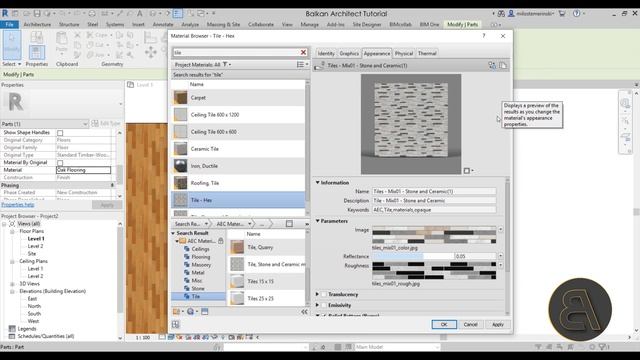640x360 pixels.
Task: Click the Duplicate asset icon
Action: pos(503,65)
